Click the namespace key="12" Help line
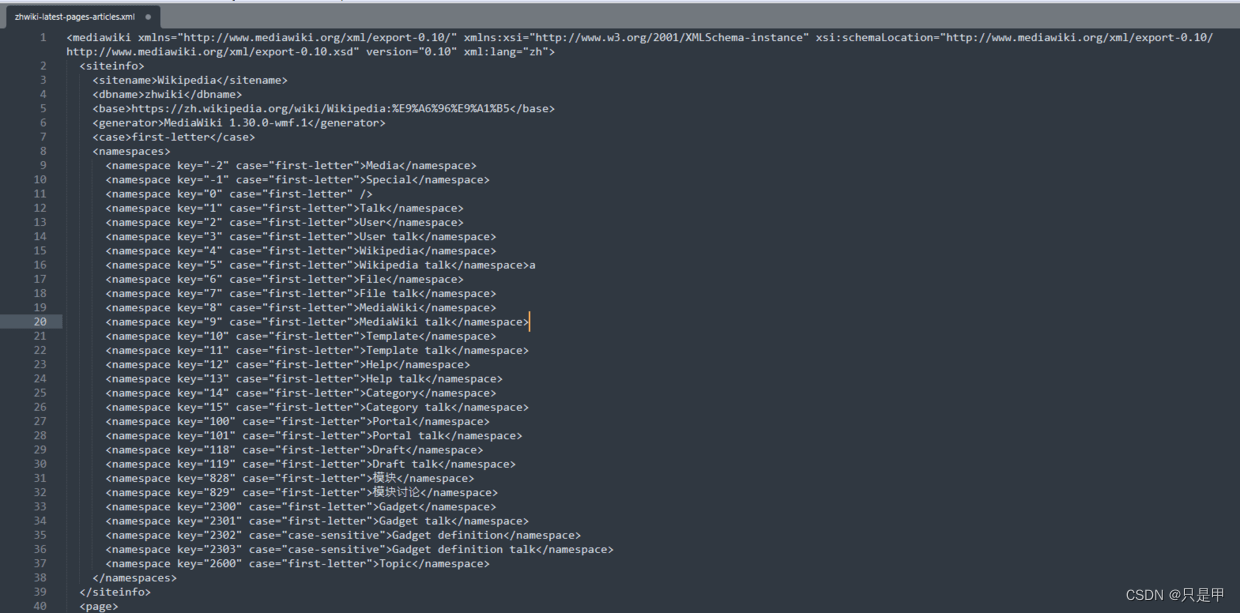The height and width of the screenshot is (613, 1240). (287, 364)
